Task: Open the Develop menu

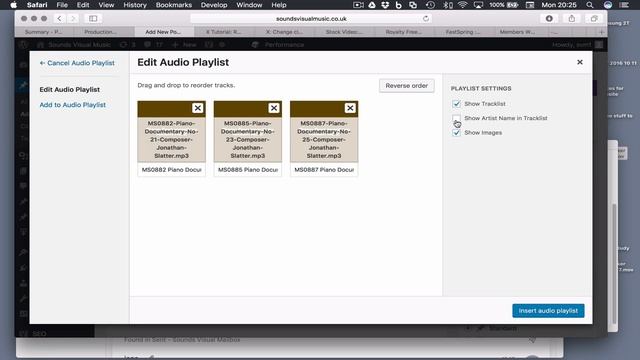Action: 214,5
